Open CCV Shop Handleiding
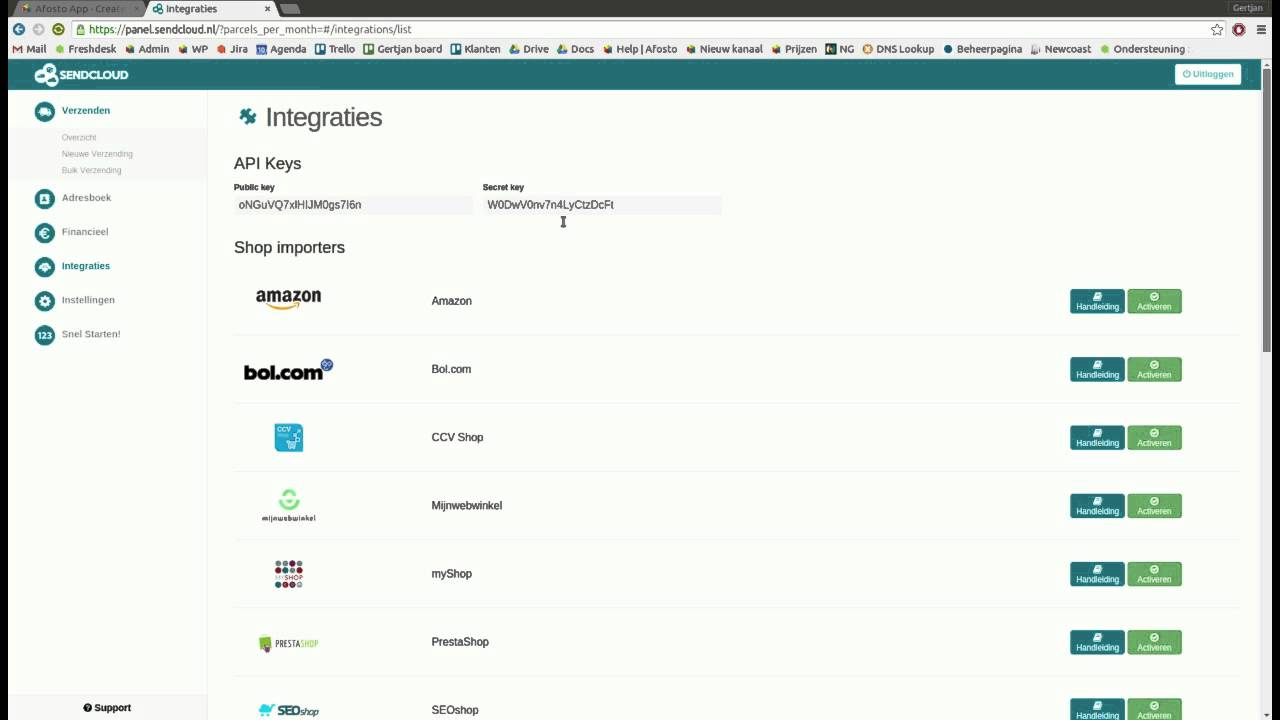The image size is (1280, 720). (1097, 438)
